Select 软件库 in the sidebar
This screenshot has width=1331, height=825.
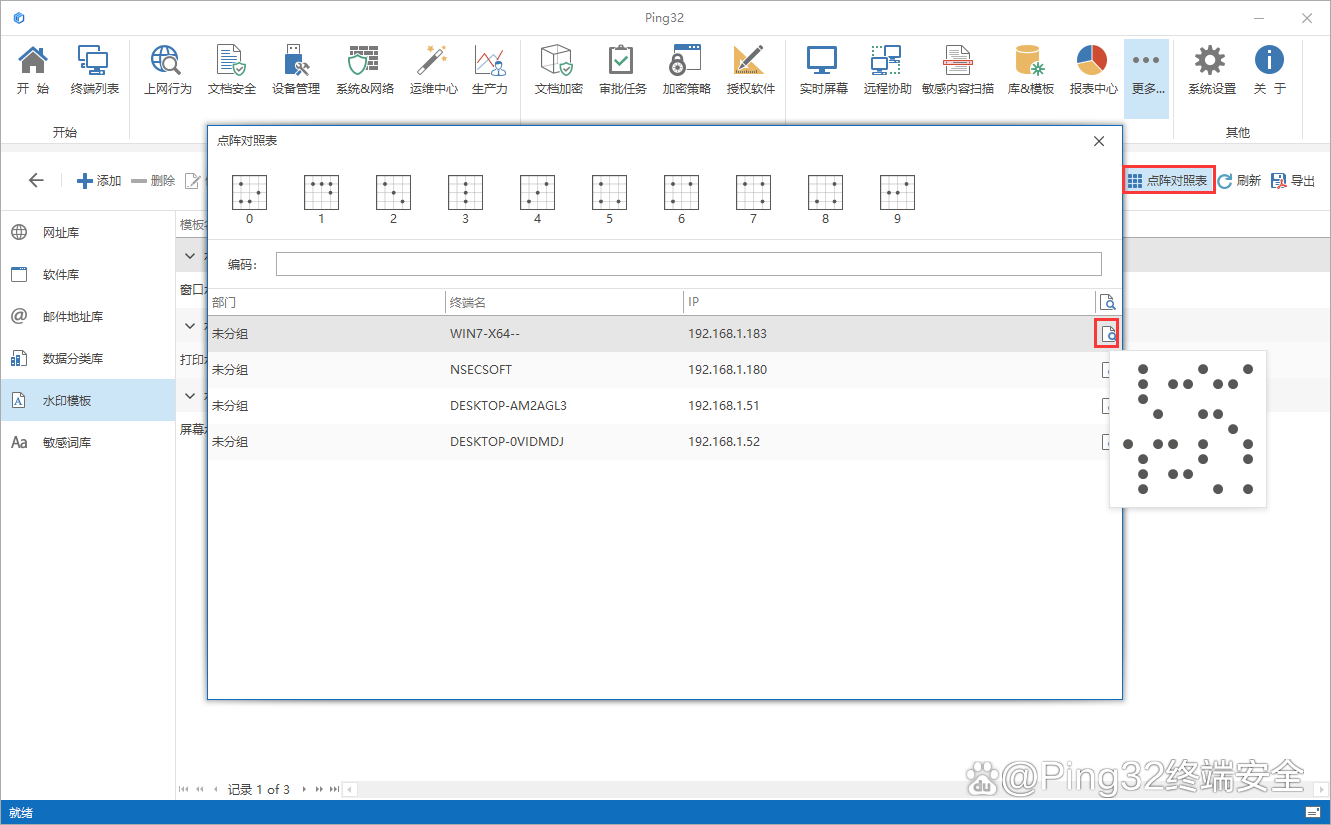[88, 274]
